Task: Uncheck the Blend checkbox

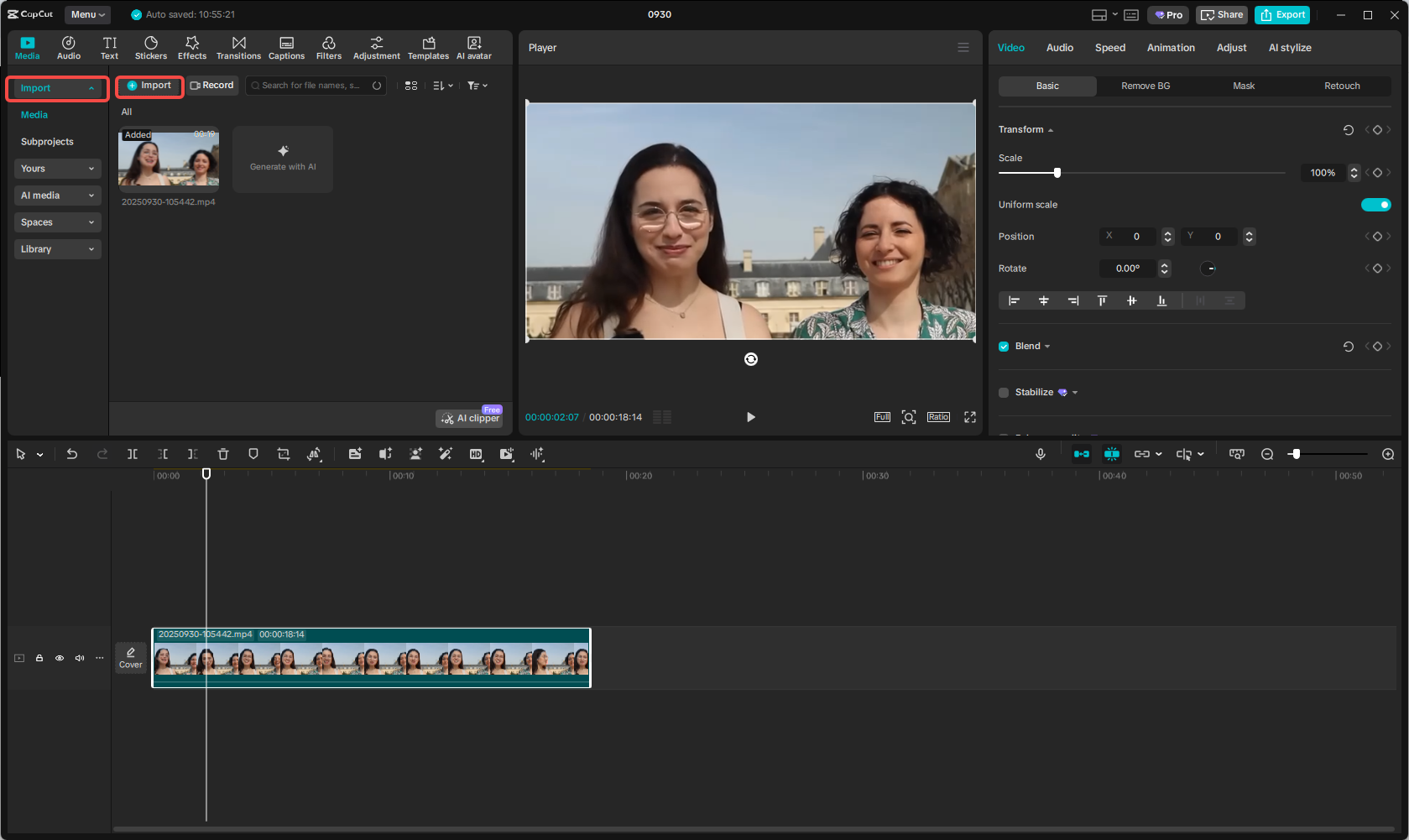Action: pyautogui.click(x=1004, y=347)
